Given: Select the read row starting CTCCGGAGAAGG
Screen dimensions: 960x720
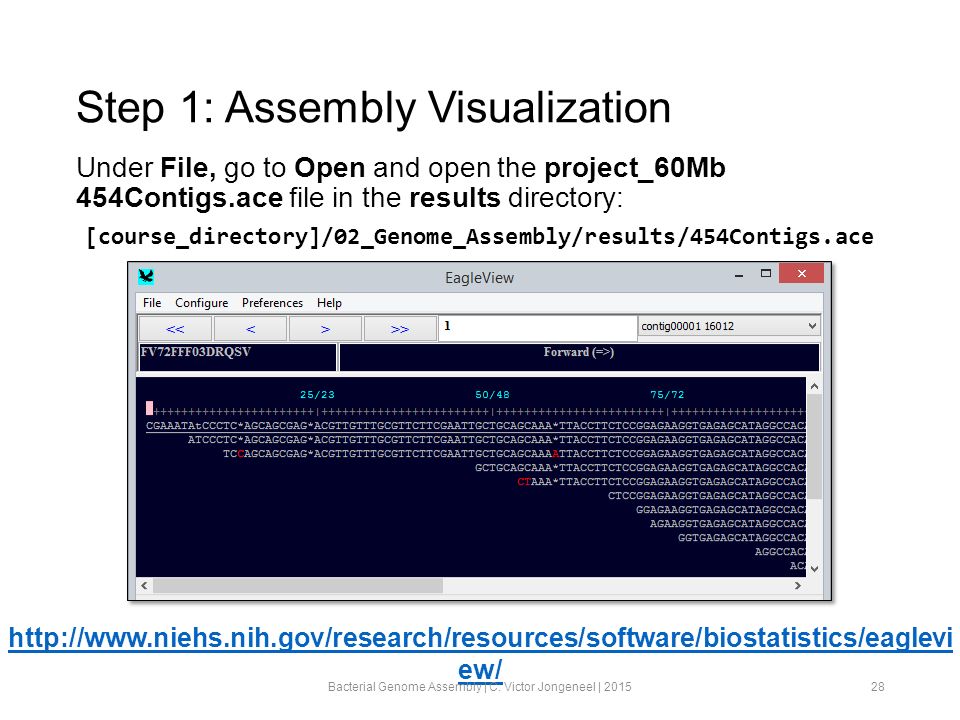Looking at the screenshot, I should tap(707, 496).
